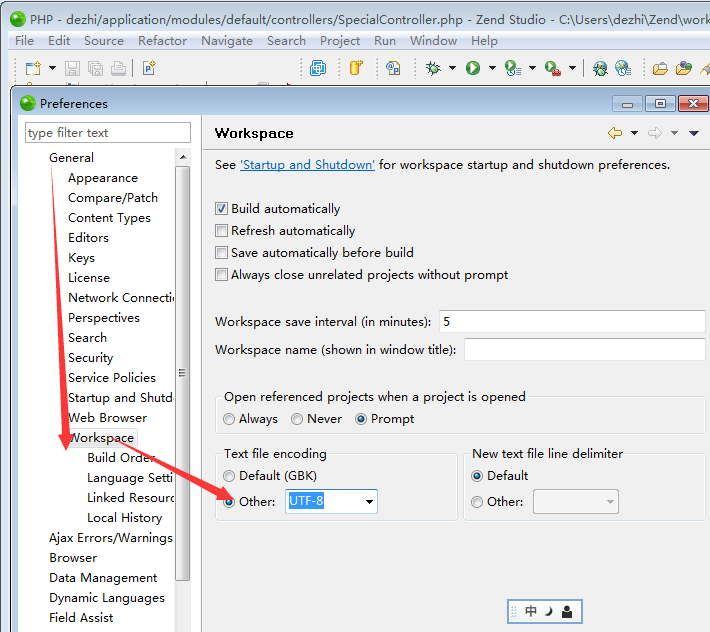Click the type filter text field
This screenshot has height=632, width=710.
(x=108, y=133)
